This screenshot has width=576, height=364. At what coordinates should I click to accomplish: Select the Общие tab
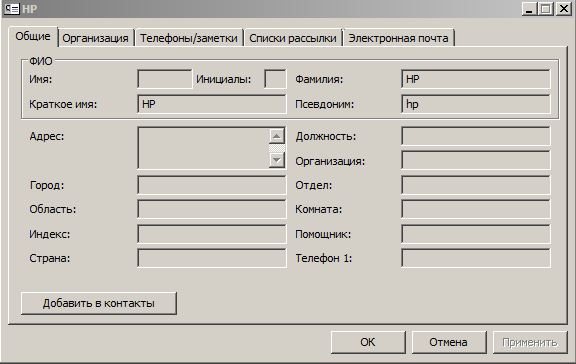click(x=33, y=36)
